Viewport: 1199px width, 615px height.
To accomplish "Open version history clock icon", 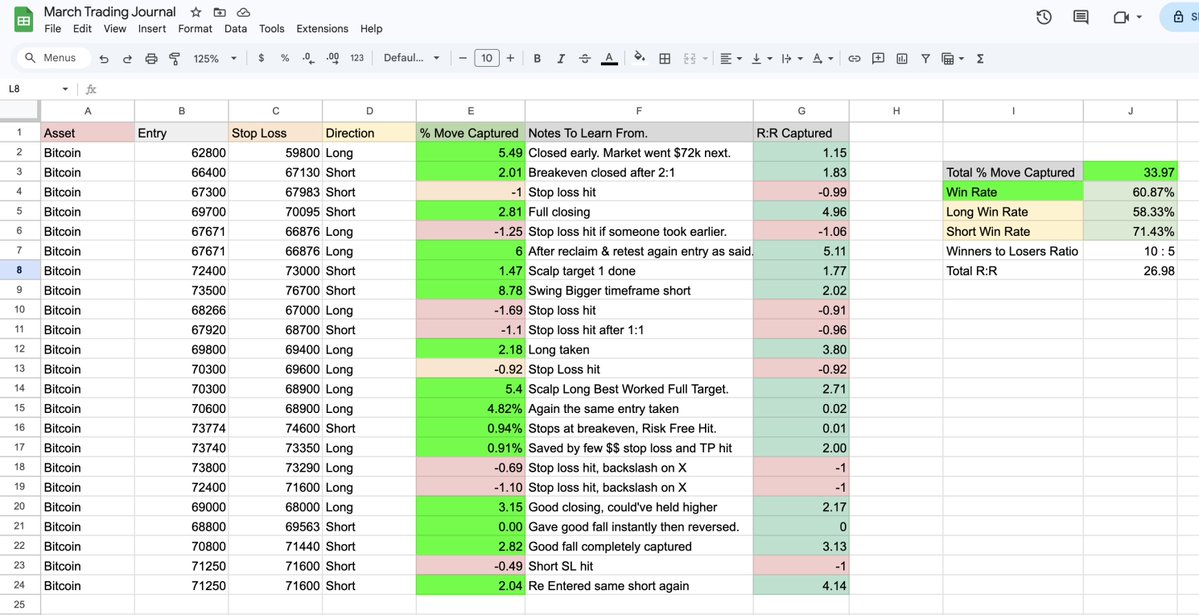I will coord(1044,18).
